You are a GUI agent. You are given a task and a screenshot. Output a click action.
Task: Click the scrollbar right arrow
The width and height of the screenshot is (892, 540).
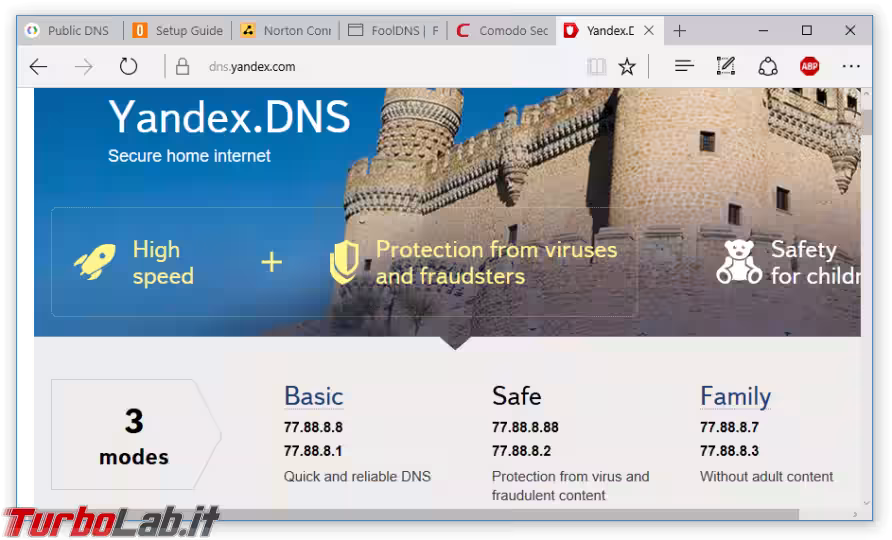(x=855, y=514)
